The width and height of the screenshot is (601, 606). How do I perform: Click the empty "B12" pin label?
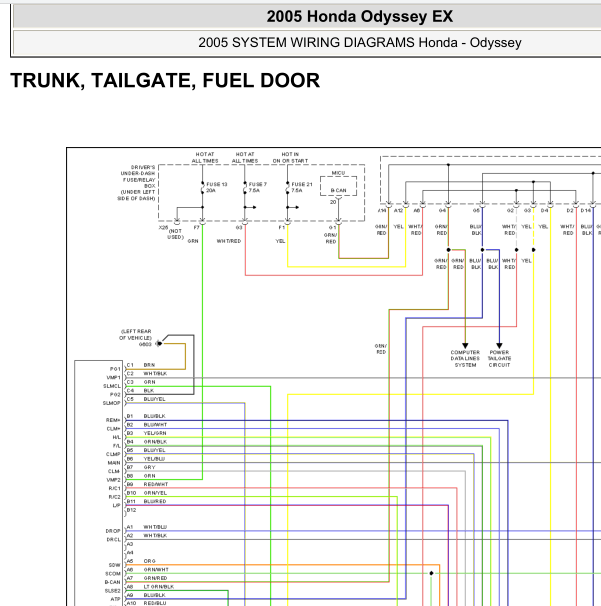131,510
